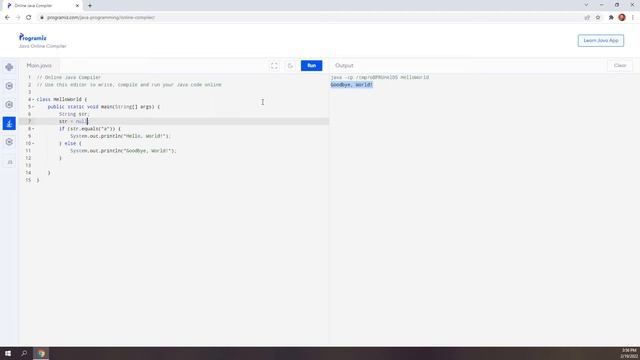This screenshot has width=640, height=360.
Task: Click the highlighted Goodbye, World! output text
Action: coord(351,85)
